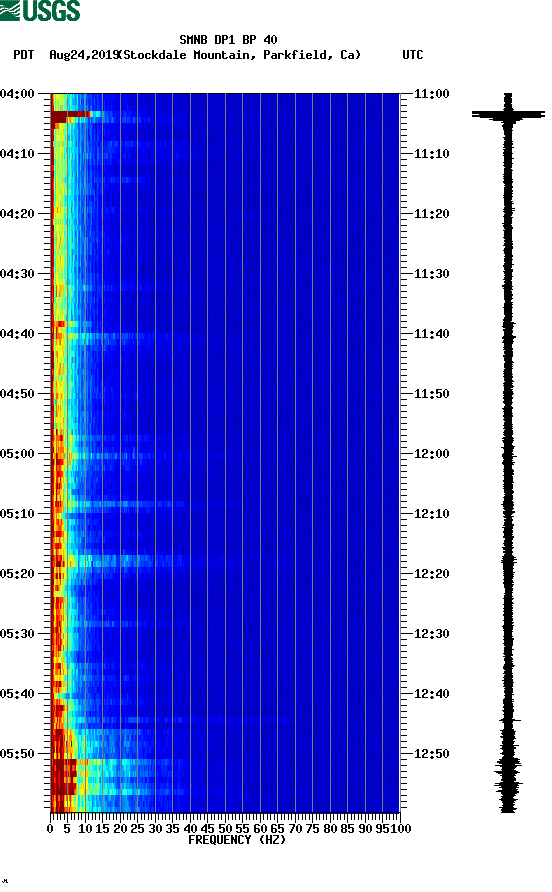
Task: Click the '05:20' PDT time label
Action: [x=18, y=574]
